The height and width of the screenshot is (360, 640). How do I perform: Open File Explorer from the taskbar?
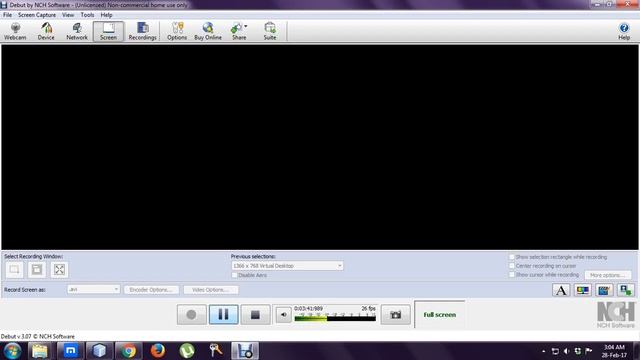[x=40, y=351]
